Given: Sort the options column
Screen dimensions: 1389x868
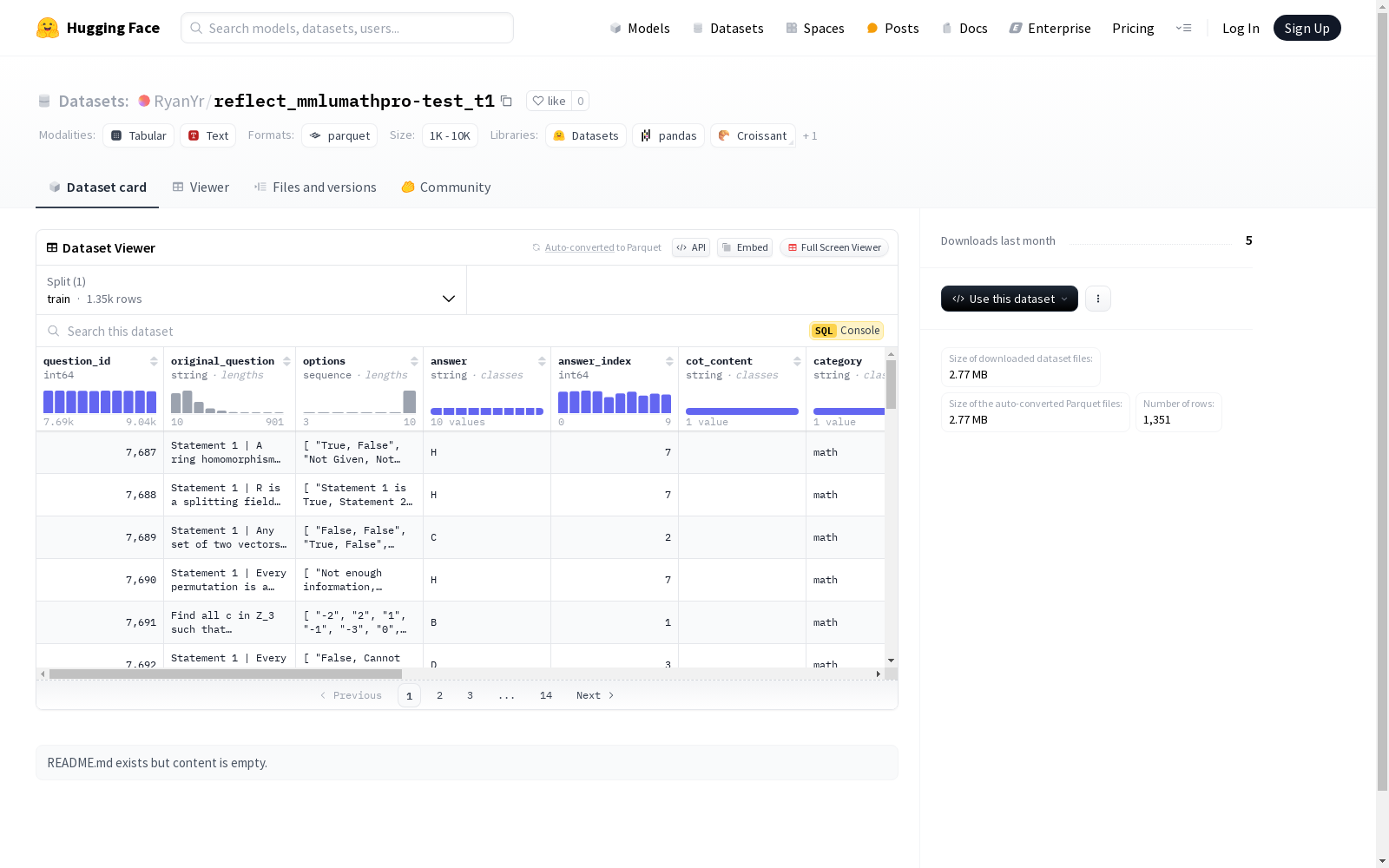Looking at the screenshot, I should pyautogui.click(x=414, y=361).
